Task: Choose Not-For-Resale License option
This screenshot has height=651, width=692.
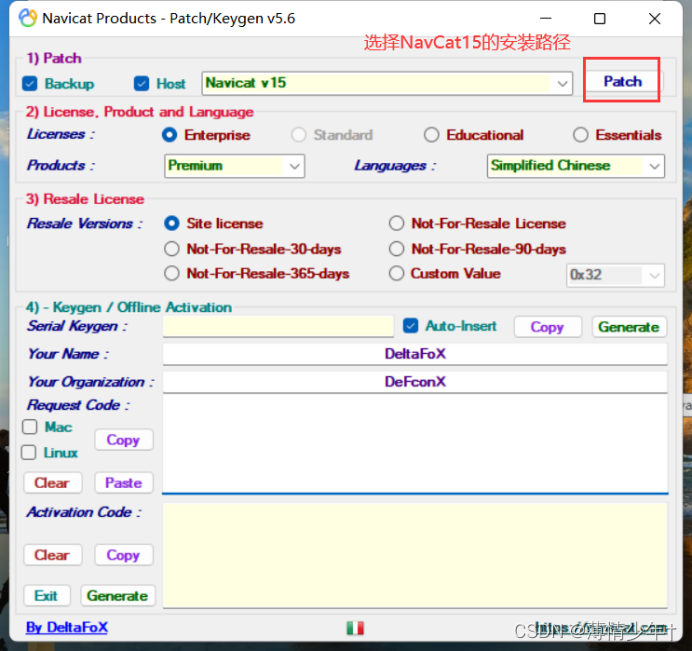Action: [396, 223]
